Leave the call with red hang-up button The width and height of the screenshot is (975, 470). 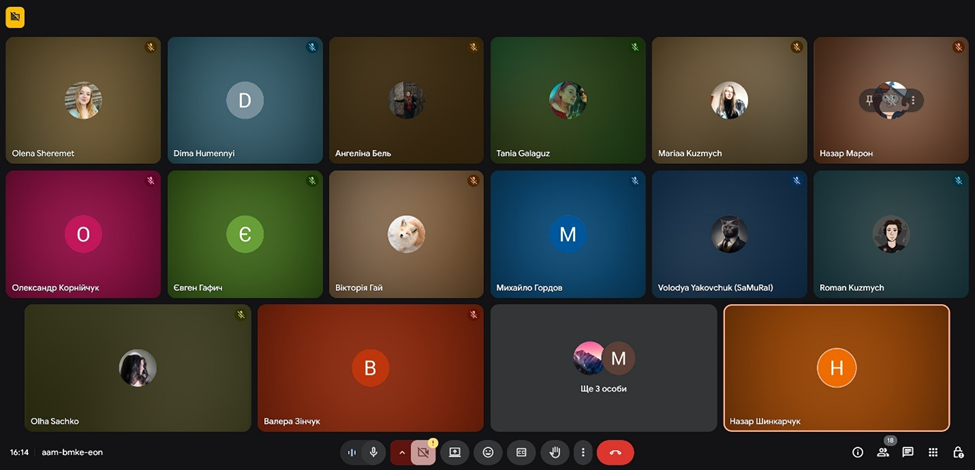[x=615, y=452]
